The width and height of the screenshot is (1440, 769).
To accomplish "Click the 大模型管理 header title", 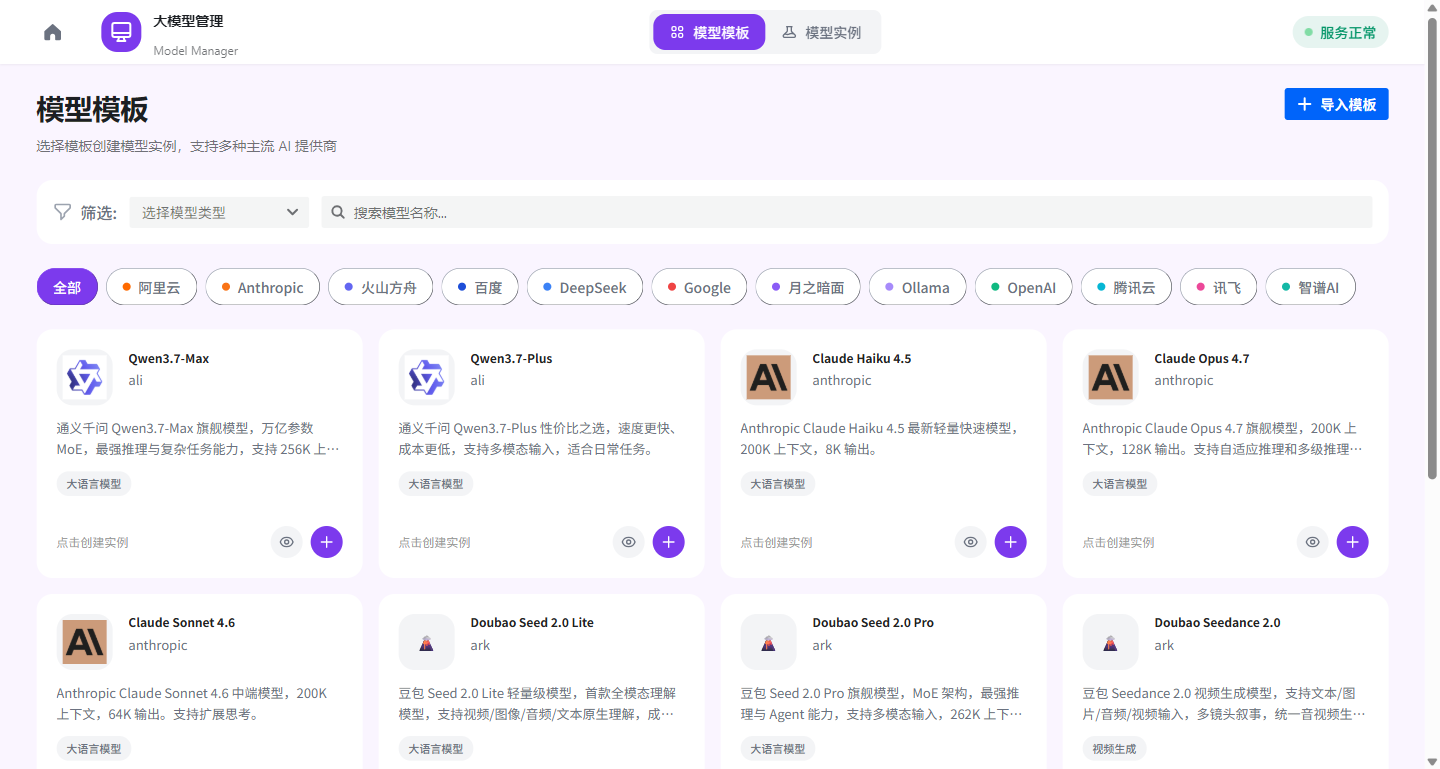I will click(x=188, y=21).
